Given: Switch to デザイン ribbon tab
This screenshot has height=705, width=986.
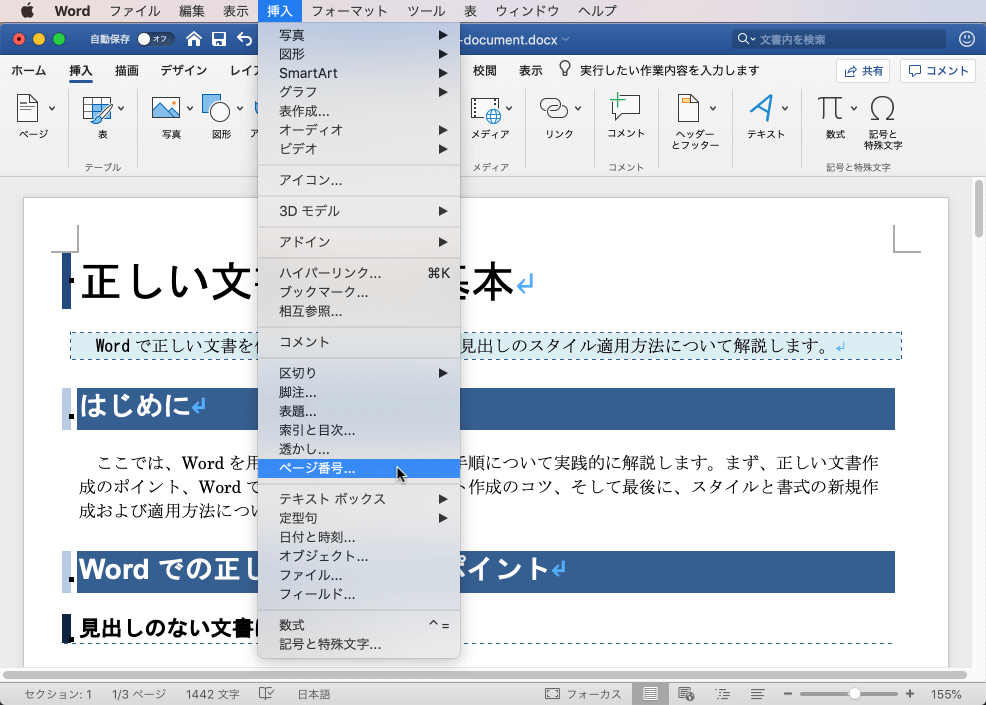Looking at the screenshot, I should 184,70.
